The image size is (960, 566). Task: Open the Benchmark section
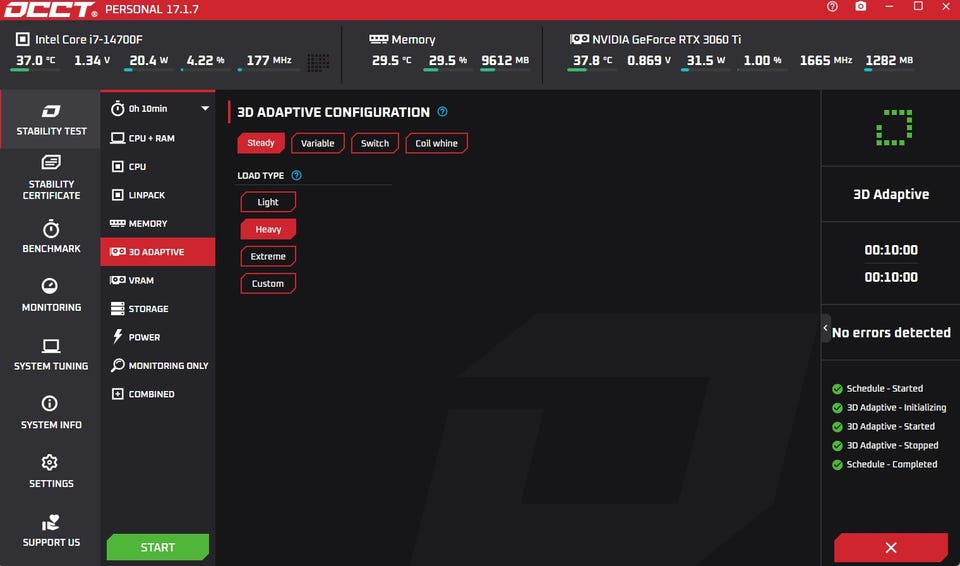[51, 236]
